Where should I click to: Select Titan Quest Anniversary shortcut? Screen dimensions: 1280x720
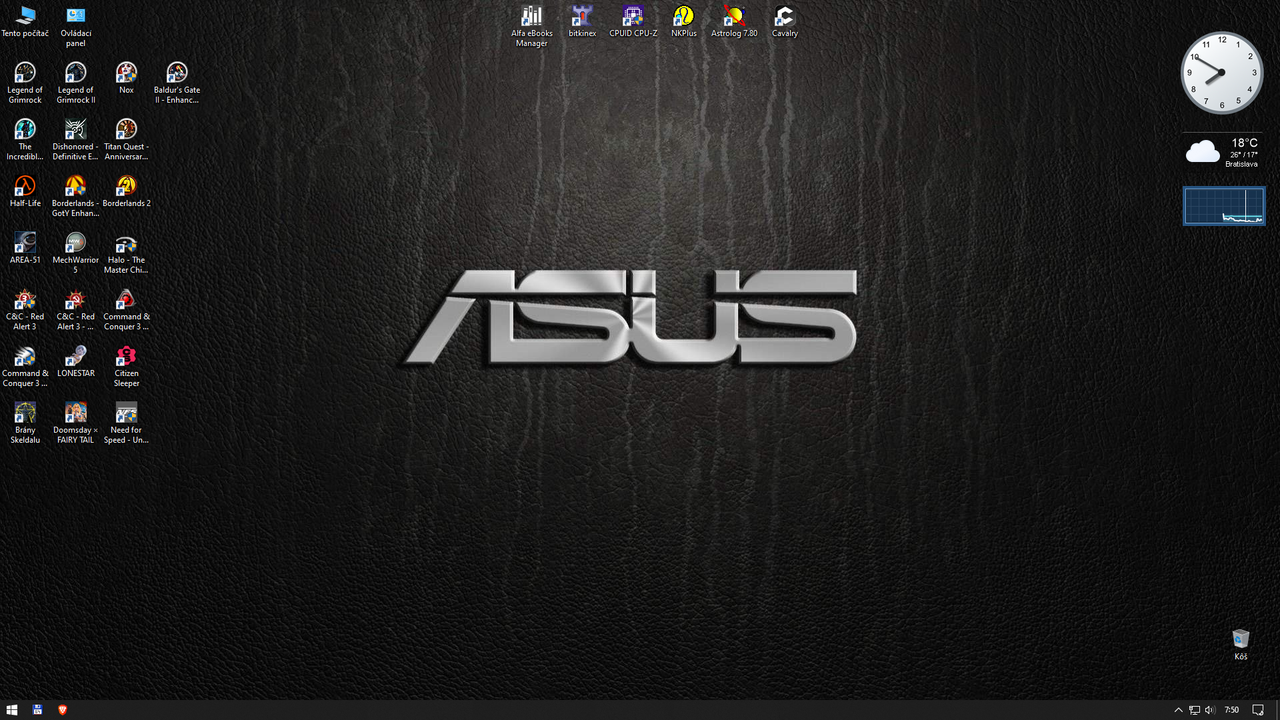point(126,140)
